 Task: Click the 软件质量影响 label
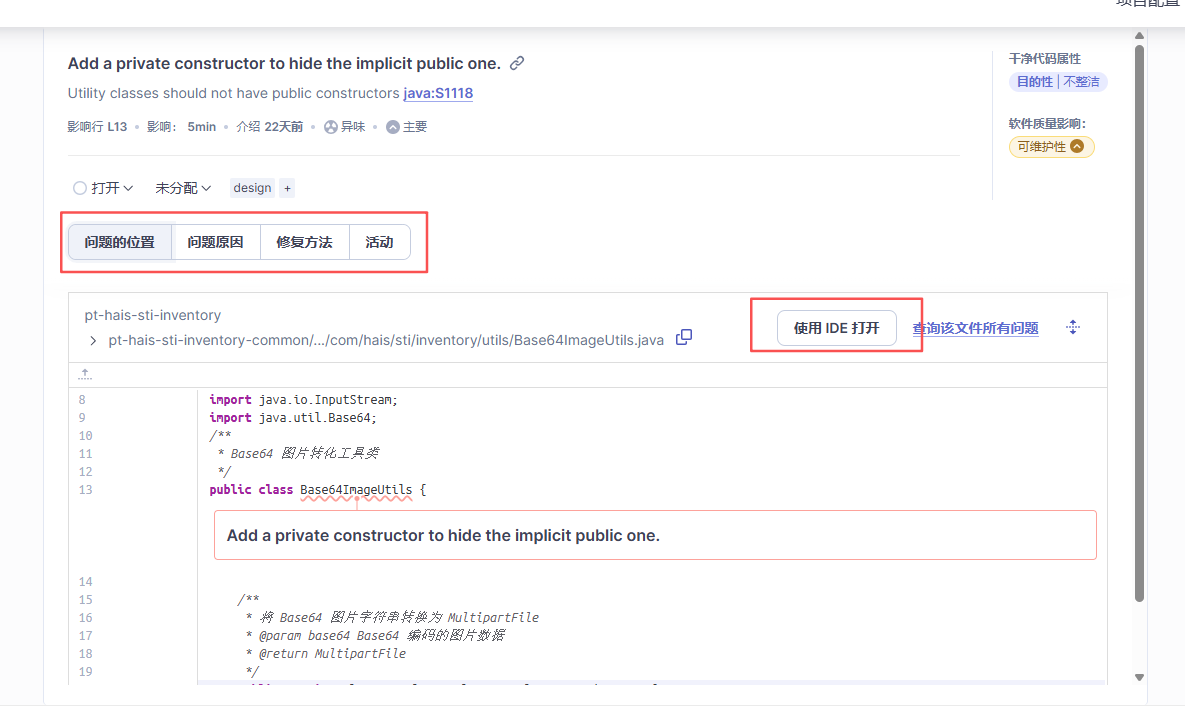click(1047, 123)
